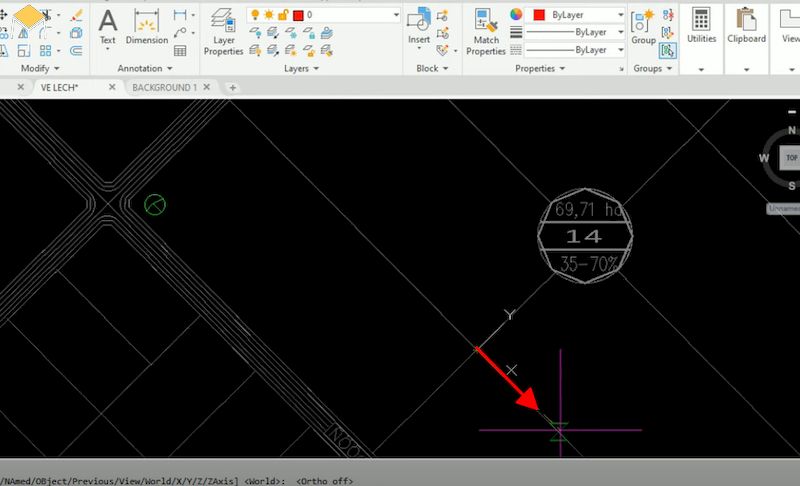Click Make Current layer icon

327,34
